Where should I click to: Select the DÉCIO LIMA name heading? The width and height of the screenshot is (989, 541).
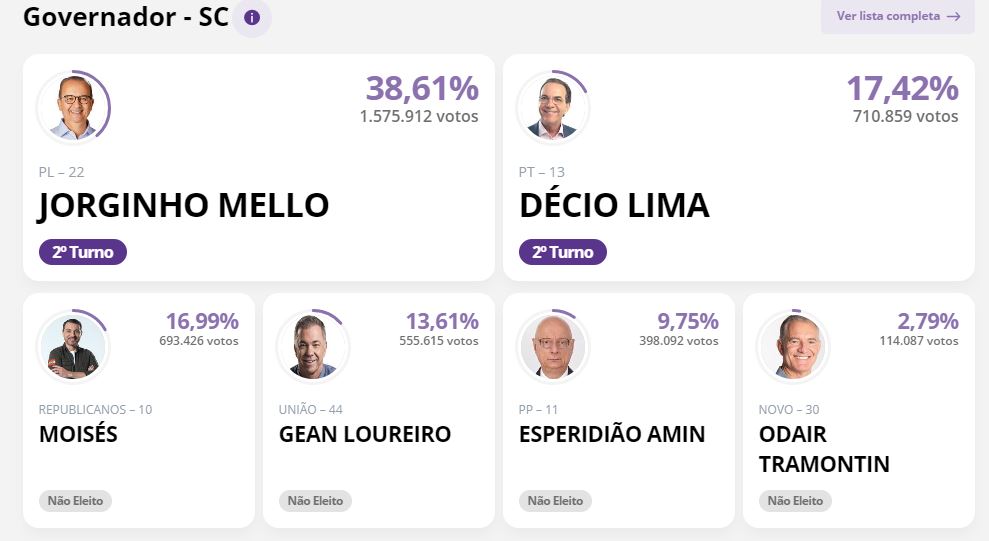(614, 205)
